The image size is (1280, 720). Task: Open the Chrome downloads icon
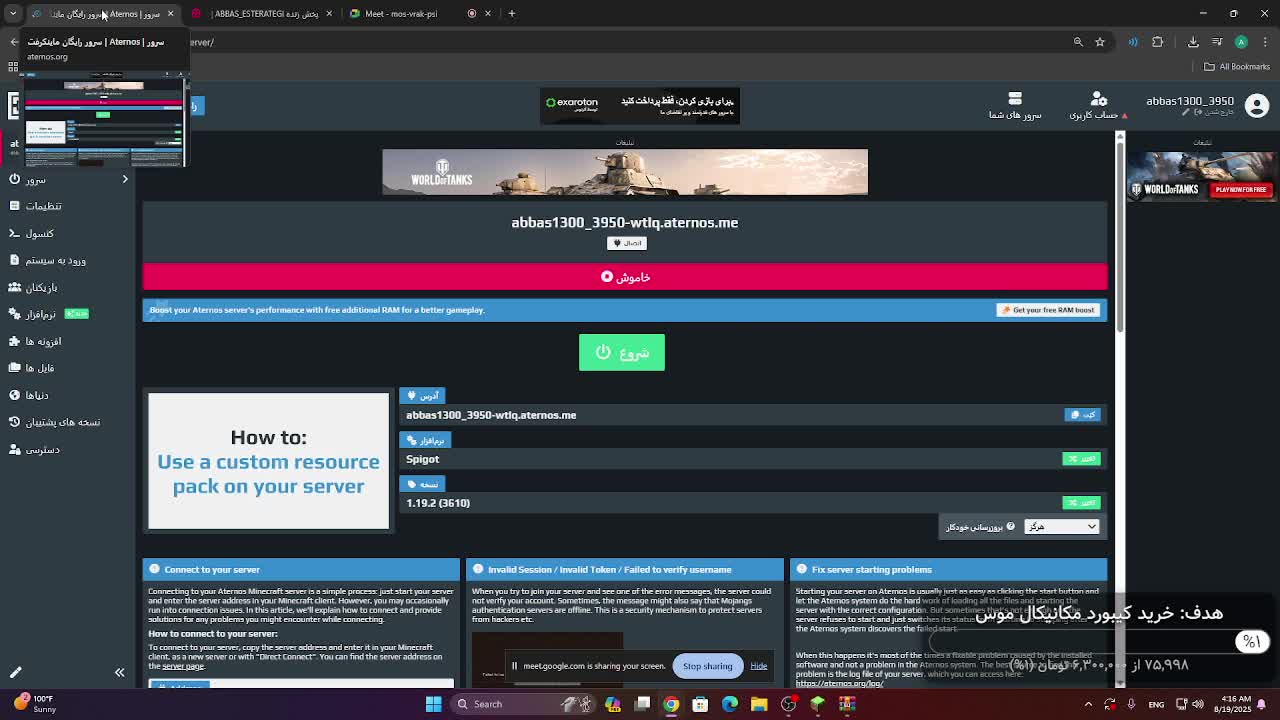pyautogui.click(x=1193, y=42)
